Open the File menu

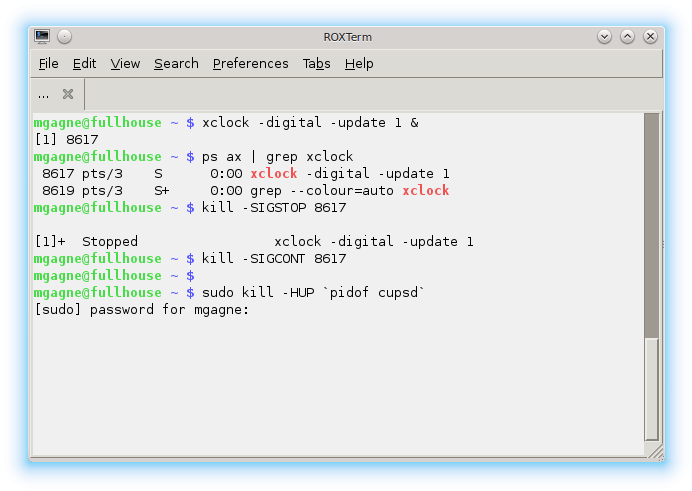pos(48,63)
